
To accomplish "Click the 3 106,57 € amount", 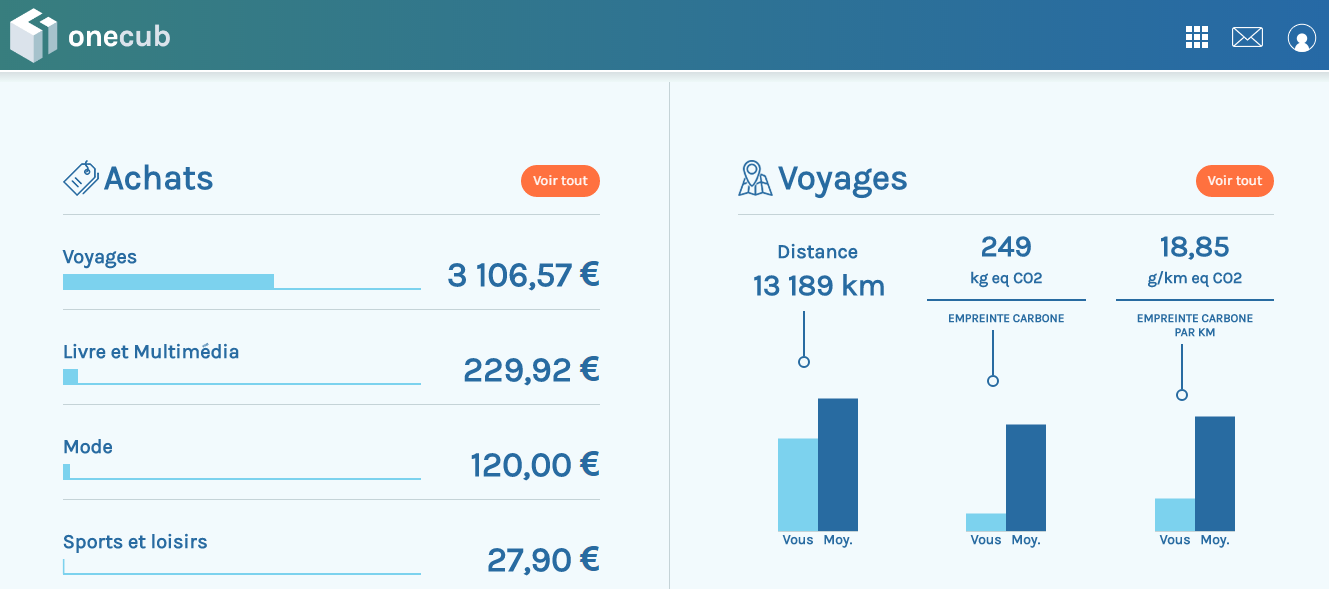I will click(523, 274).
